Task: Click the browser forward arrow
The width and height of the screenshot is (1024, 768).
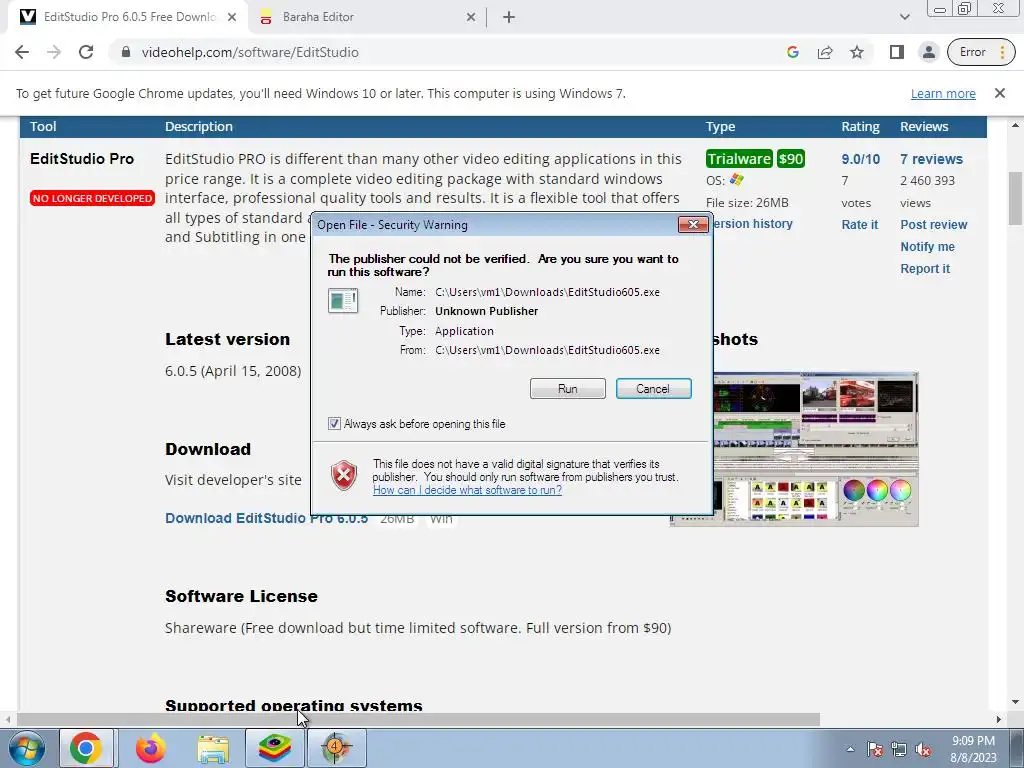Action: pyautogui.click(x=54, y=52)
